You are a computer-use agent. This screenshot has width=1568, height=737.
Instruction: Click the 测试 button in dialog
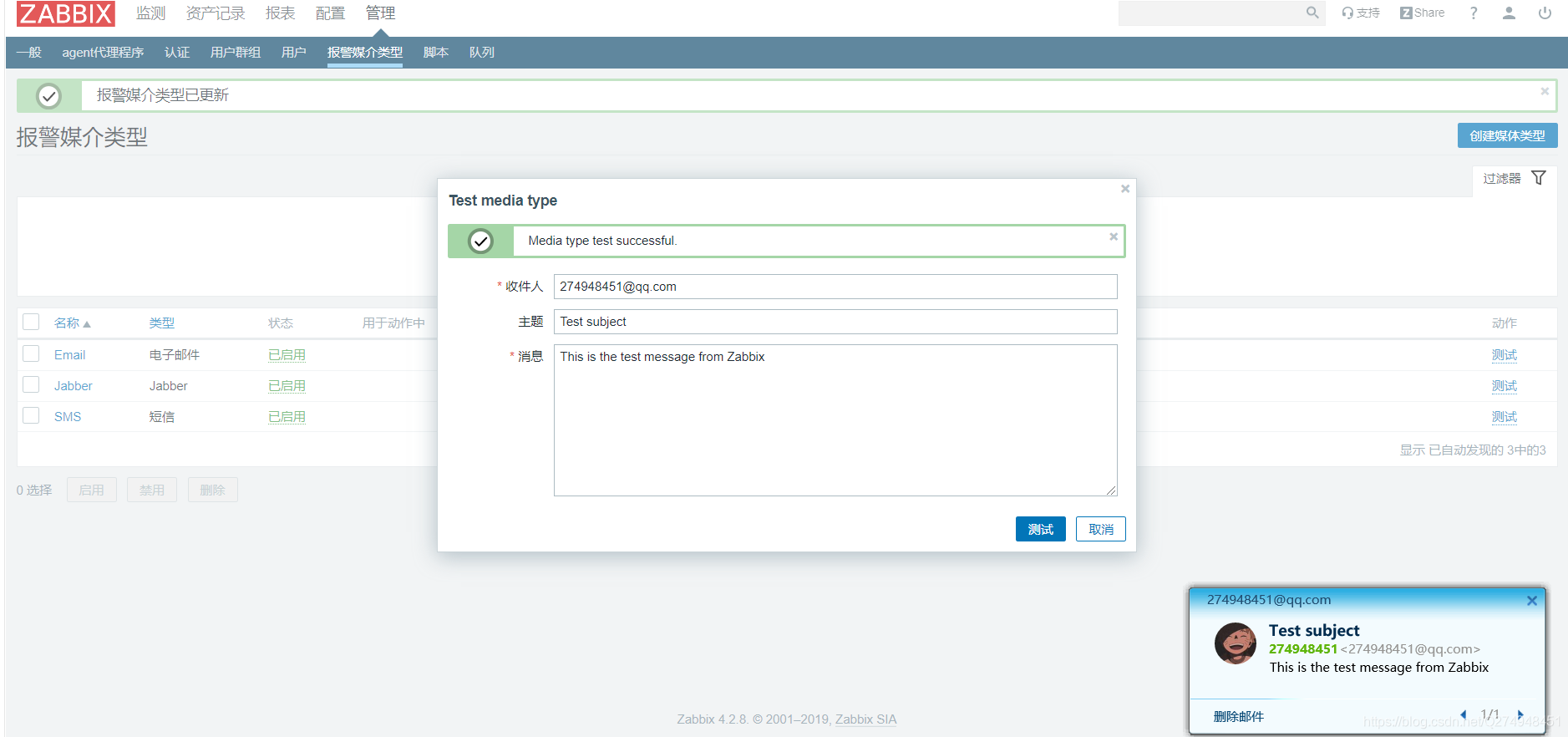pos(1040,529)
